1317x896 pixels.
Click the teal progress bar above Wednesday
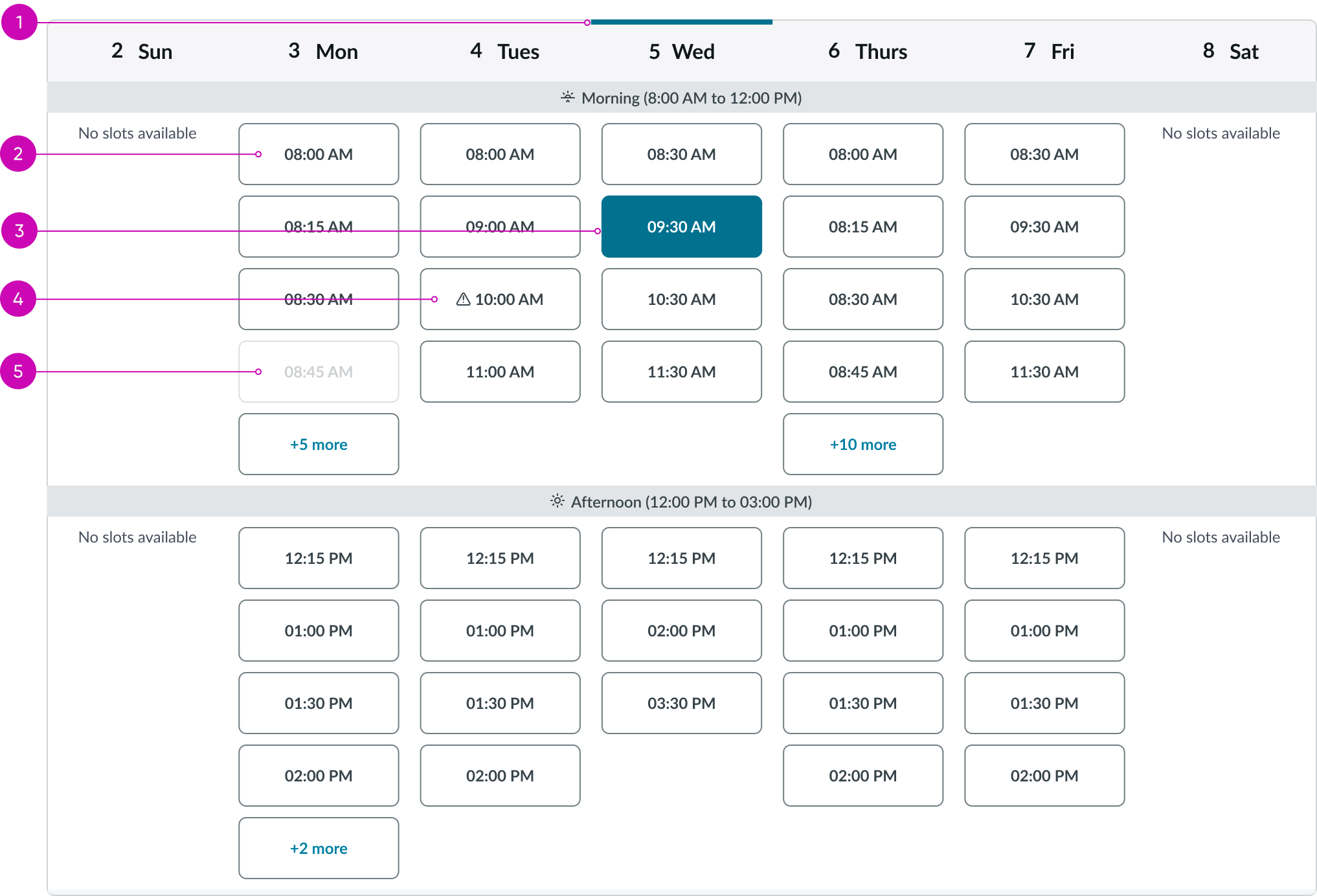tap(681, 21)
